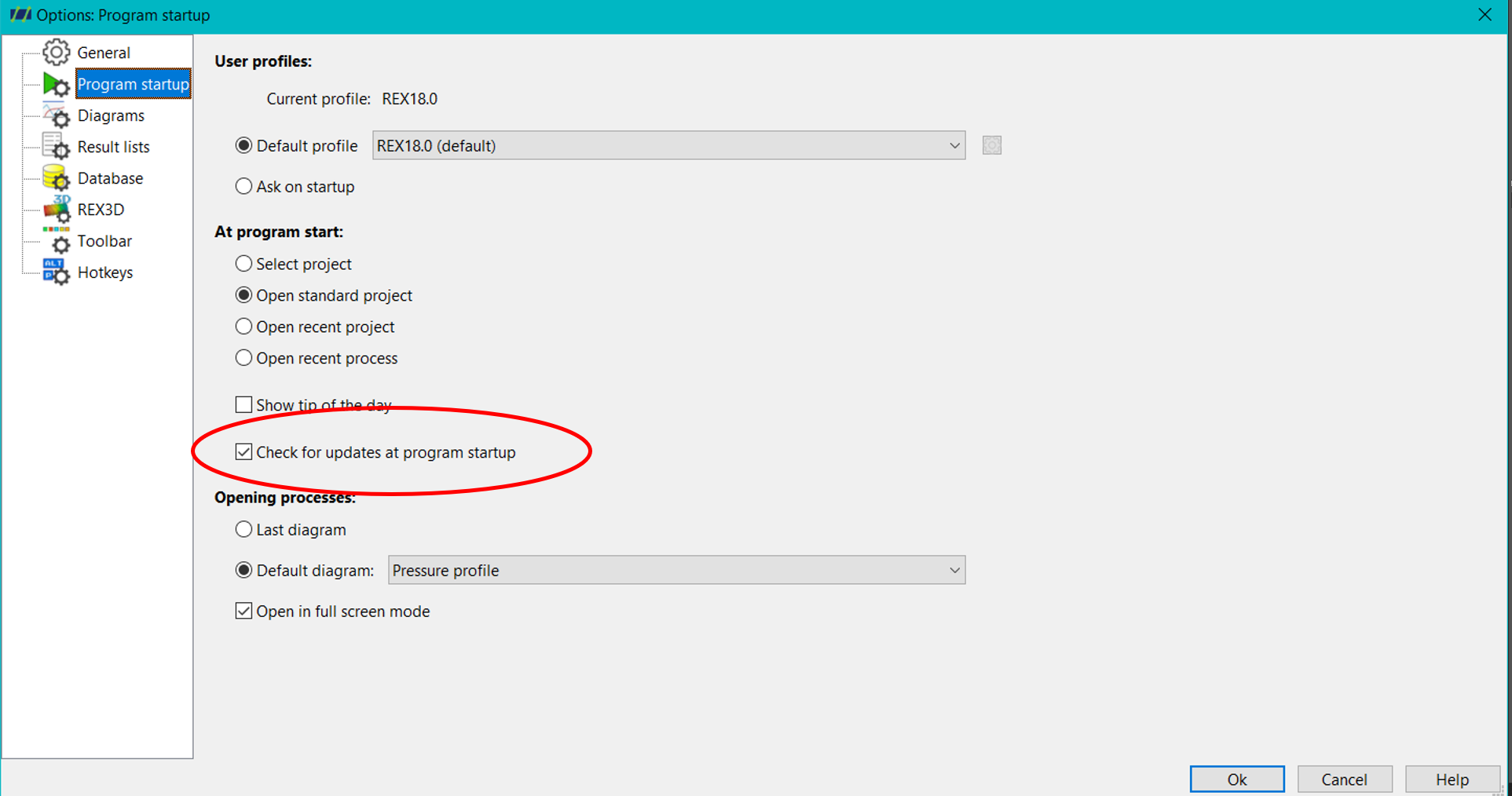The height and width of the screenshot is (796, 1512).
Task: Uncheck Check for updates at program startup
Action: coord(243,452)
